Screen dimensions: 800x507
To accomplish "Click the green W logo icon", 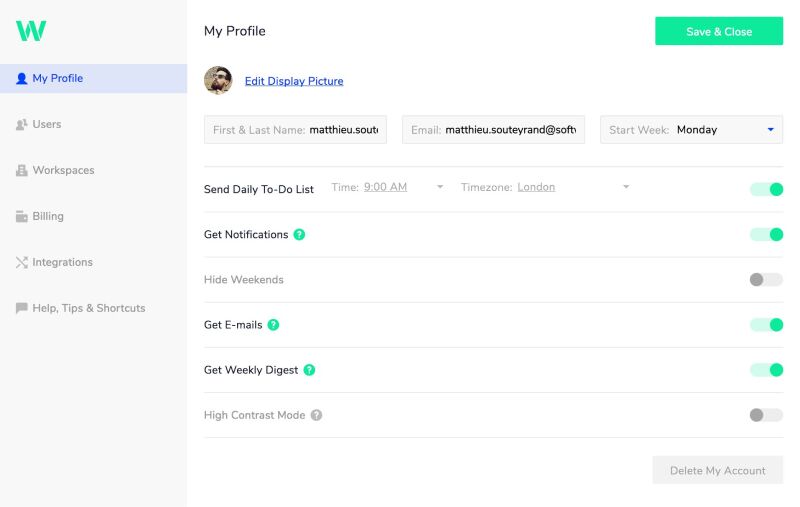I will tap(31, 31).
